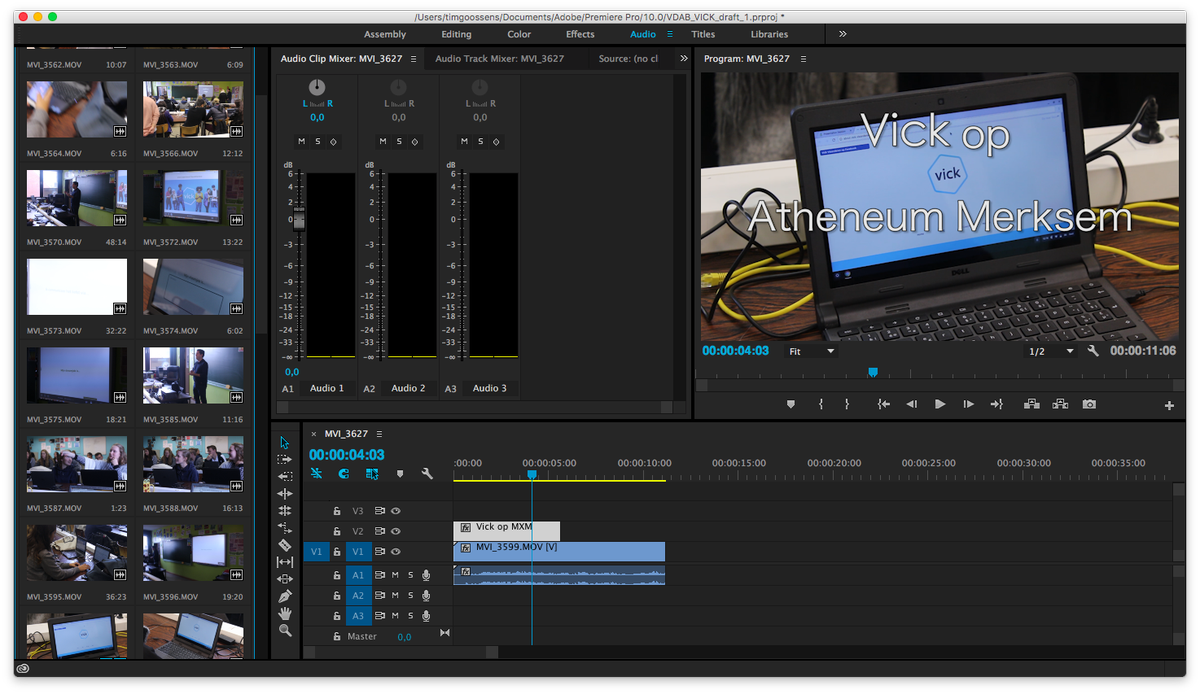
Task: Toggle lock on track V3
Action: pos(337,511)
